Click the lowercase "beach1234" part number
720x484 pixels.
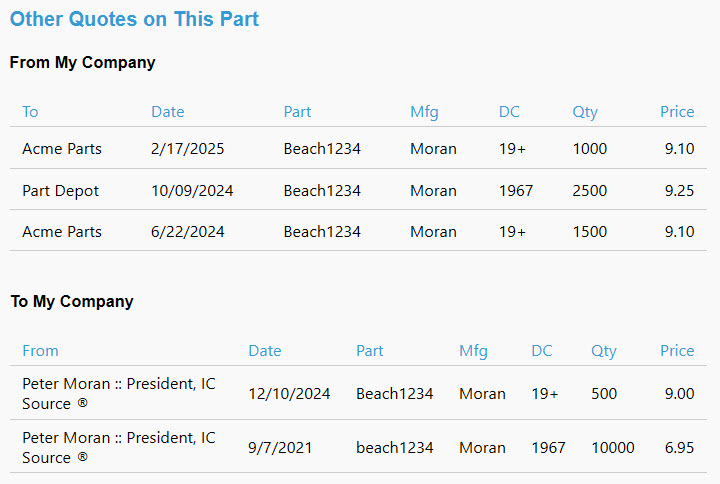tap(395, 448)
